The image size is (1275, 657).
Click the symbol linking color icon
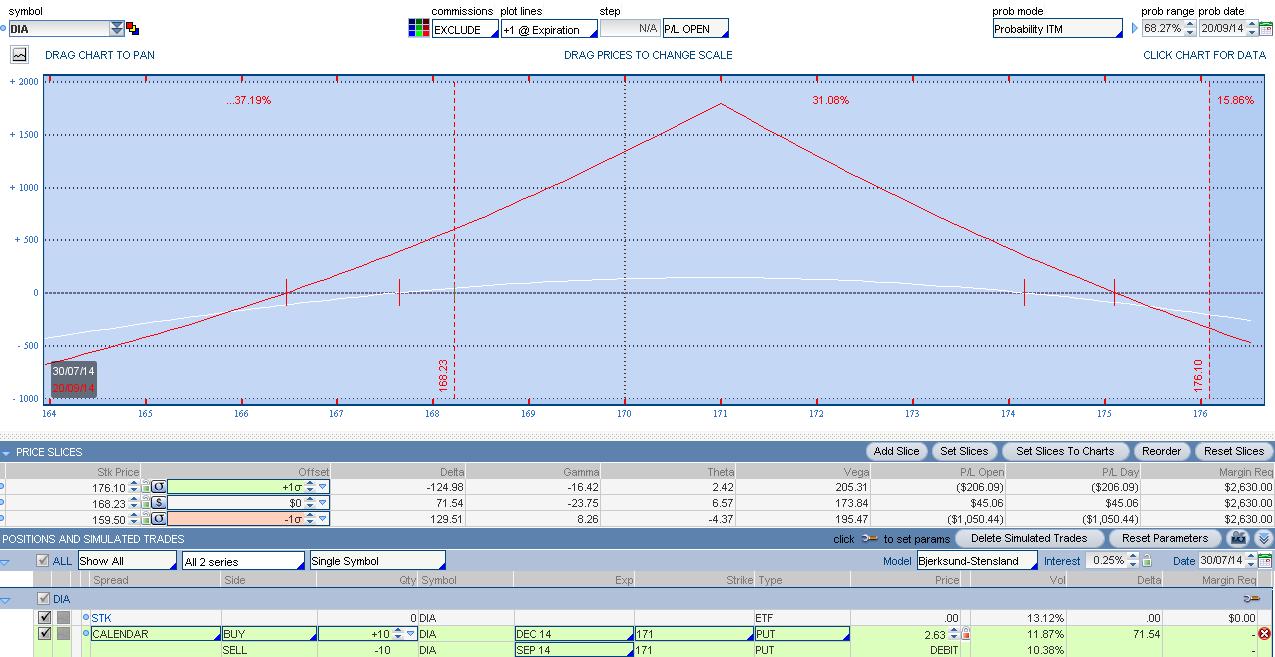click(x=133, y=29)
